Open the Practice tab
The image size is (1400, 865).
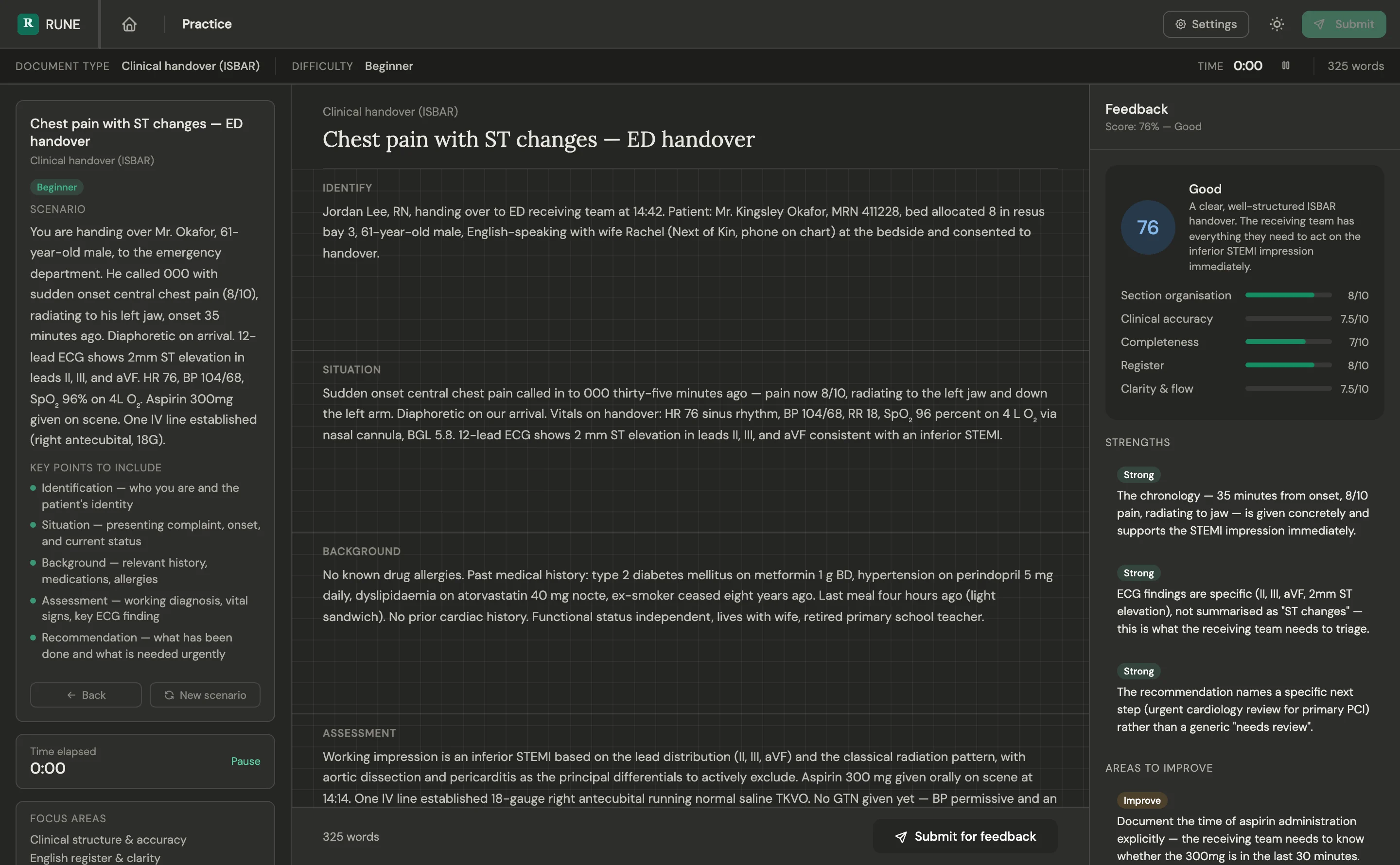(207, 24)
